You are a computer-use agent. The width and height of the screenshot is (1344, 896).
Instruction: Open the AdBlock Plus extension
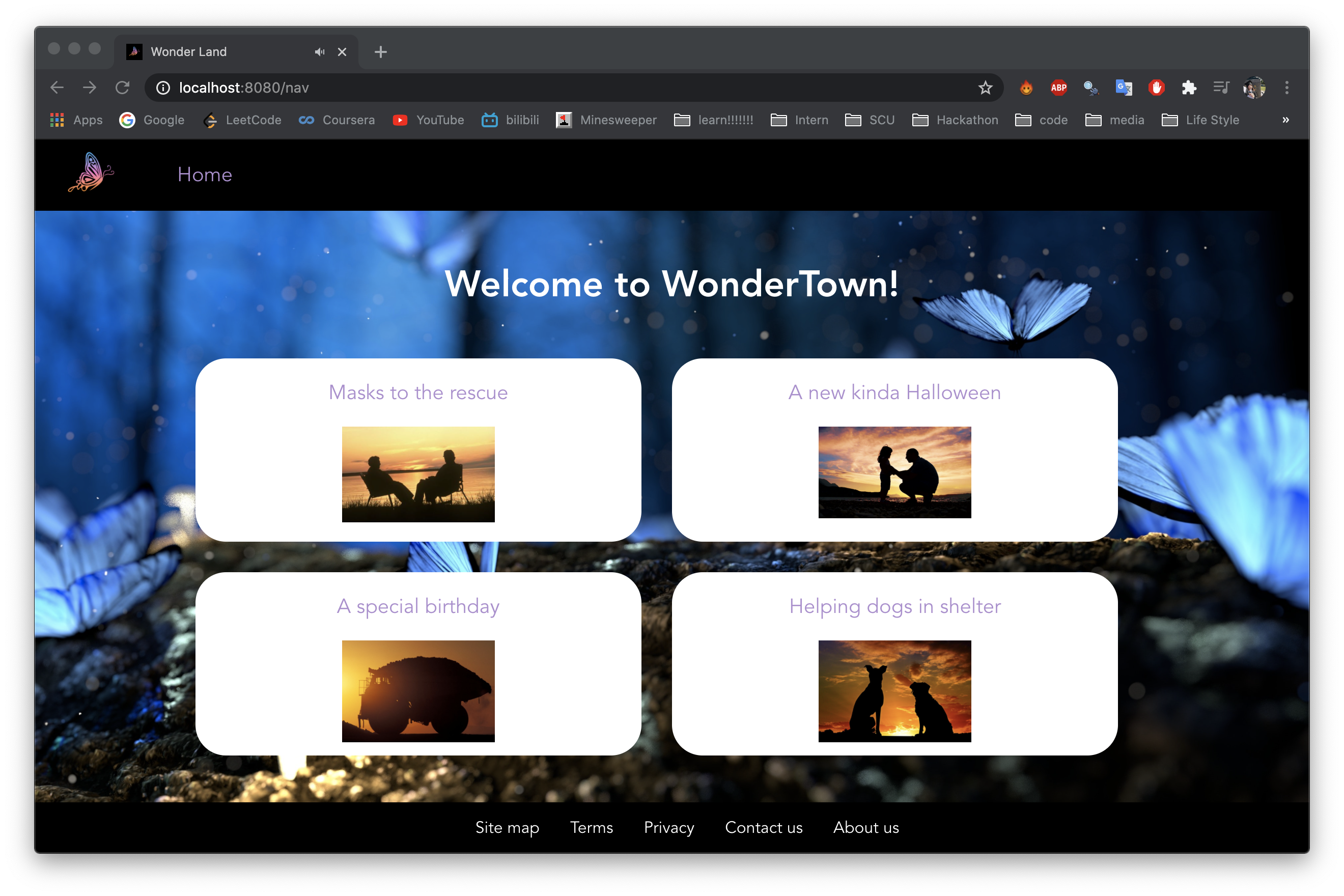tap(1058, 88)
